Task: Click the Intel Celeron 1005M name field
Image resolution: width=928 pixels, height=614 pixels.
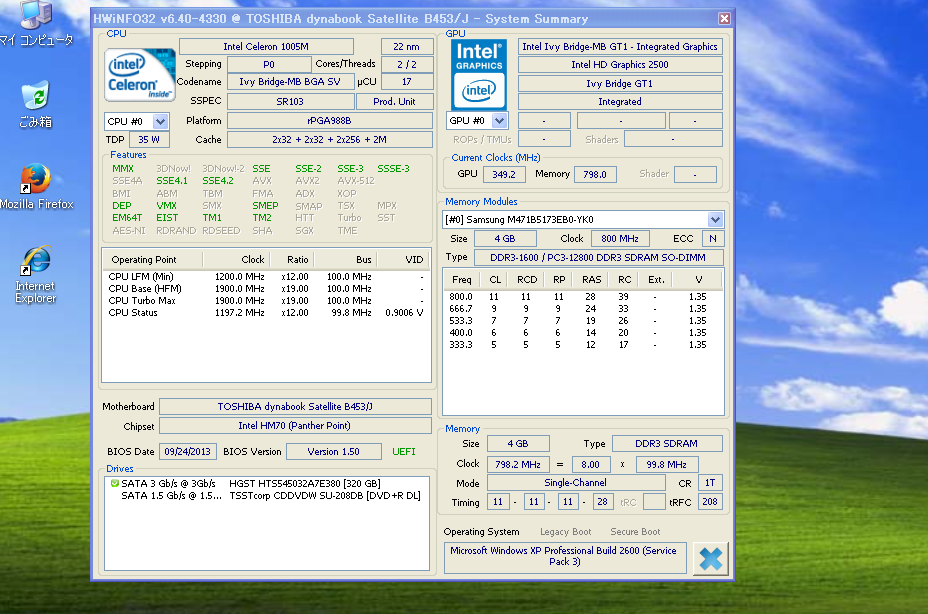Action: pyautogui.click(x=266, y=47)
